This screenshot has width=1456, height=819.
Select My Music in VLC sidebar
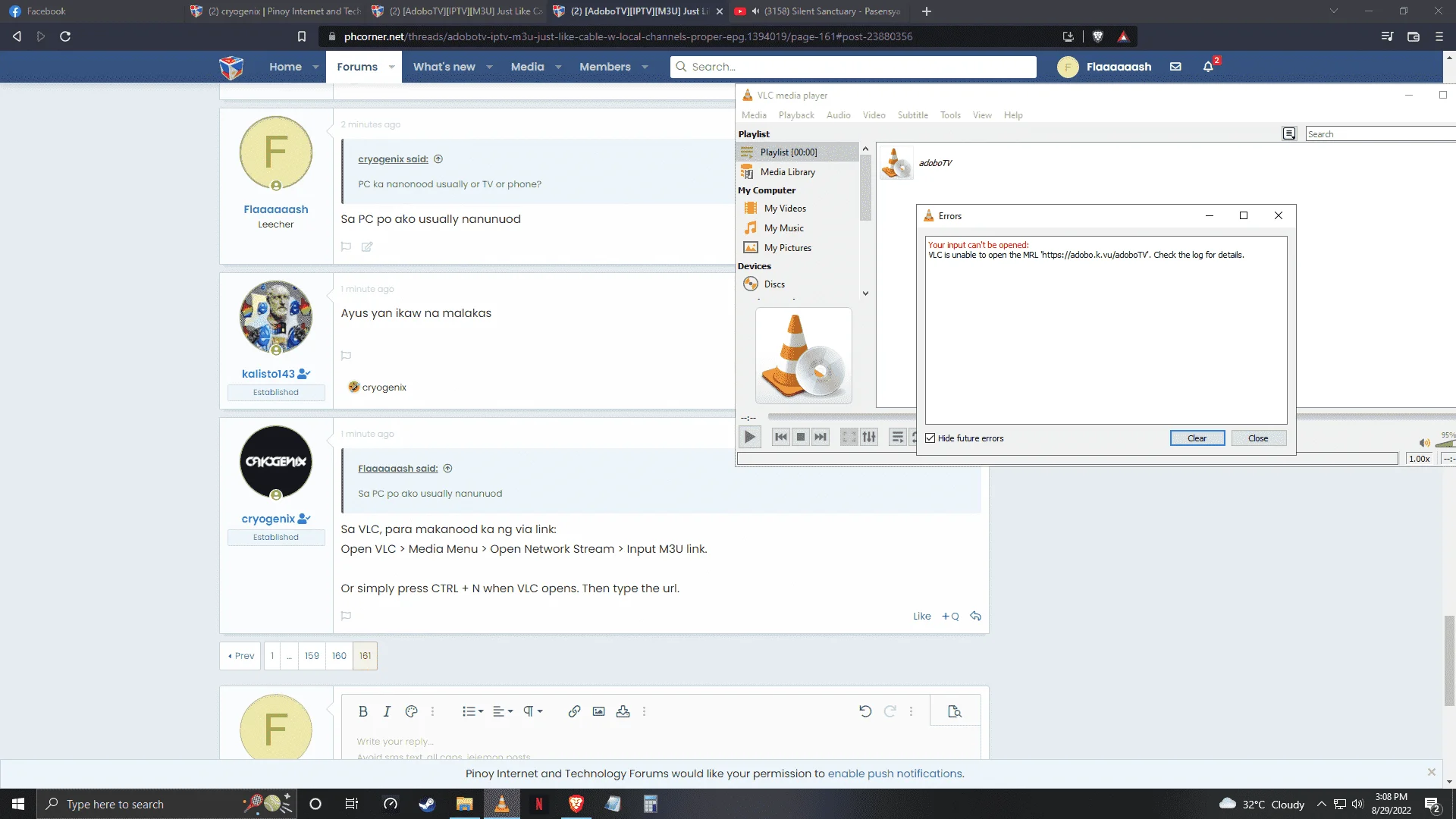[x=783, y=228]
